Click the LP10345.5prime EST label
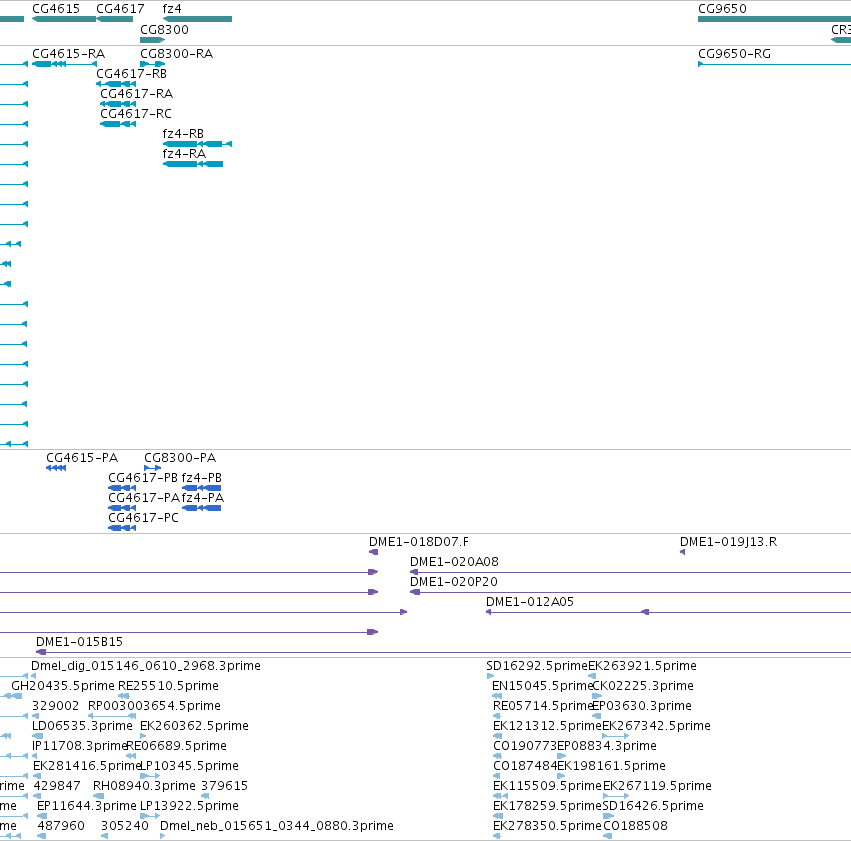The height and width of the screenshot is (841, 851). coord(189,766)
